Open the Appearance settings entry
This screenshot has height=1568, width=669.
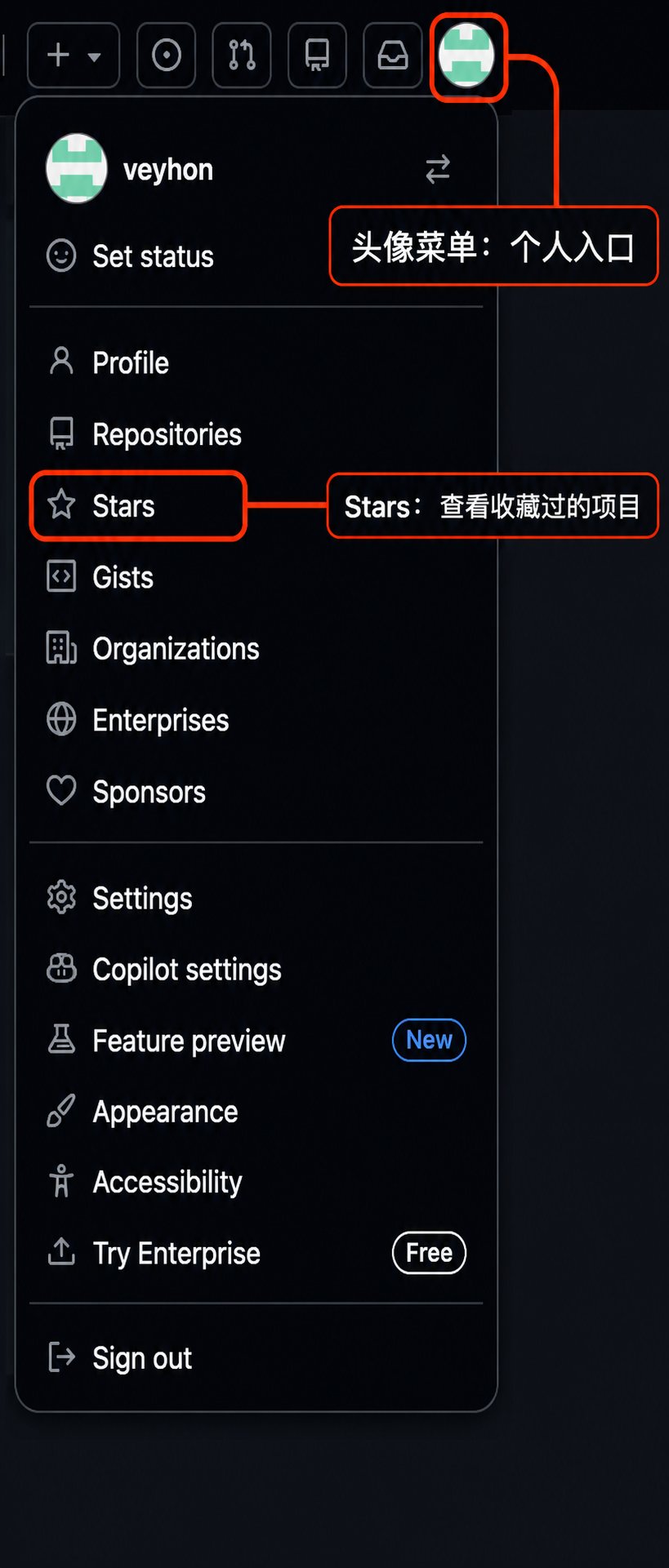point(256,1112)
